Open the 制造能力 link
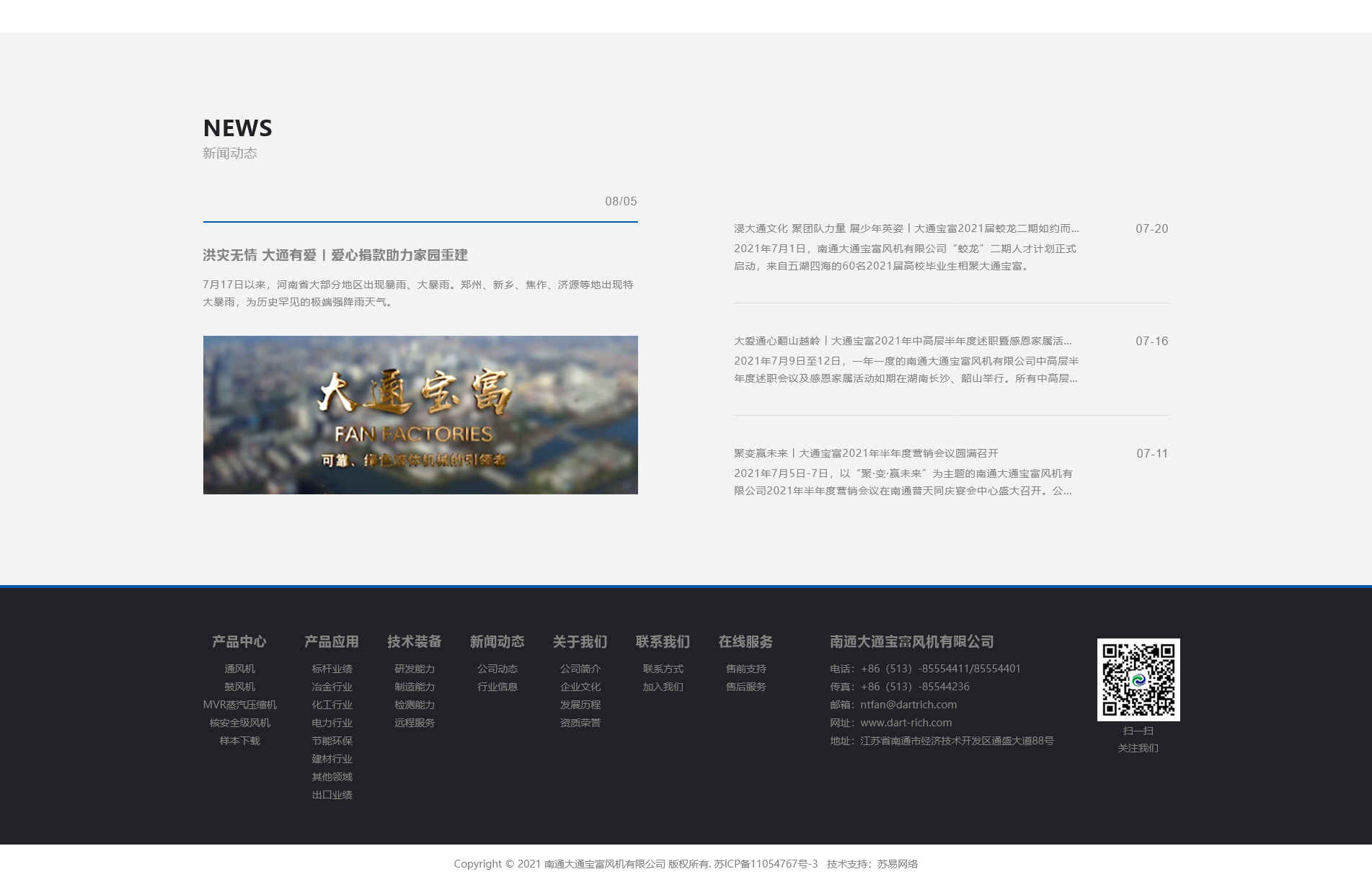 click(415, 687)
